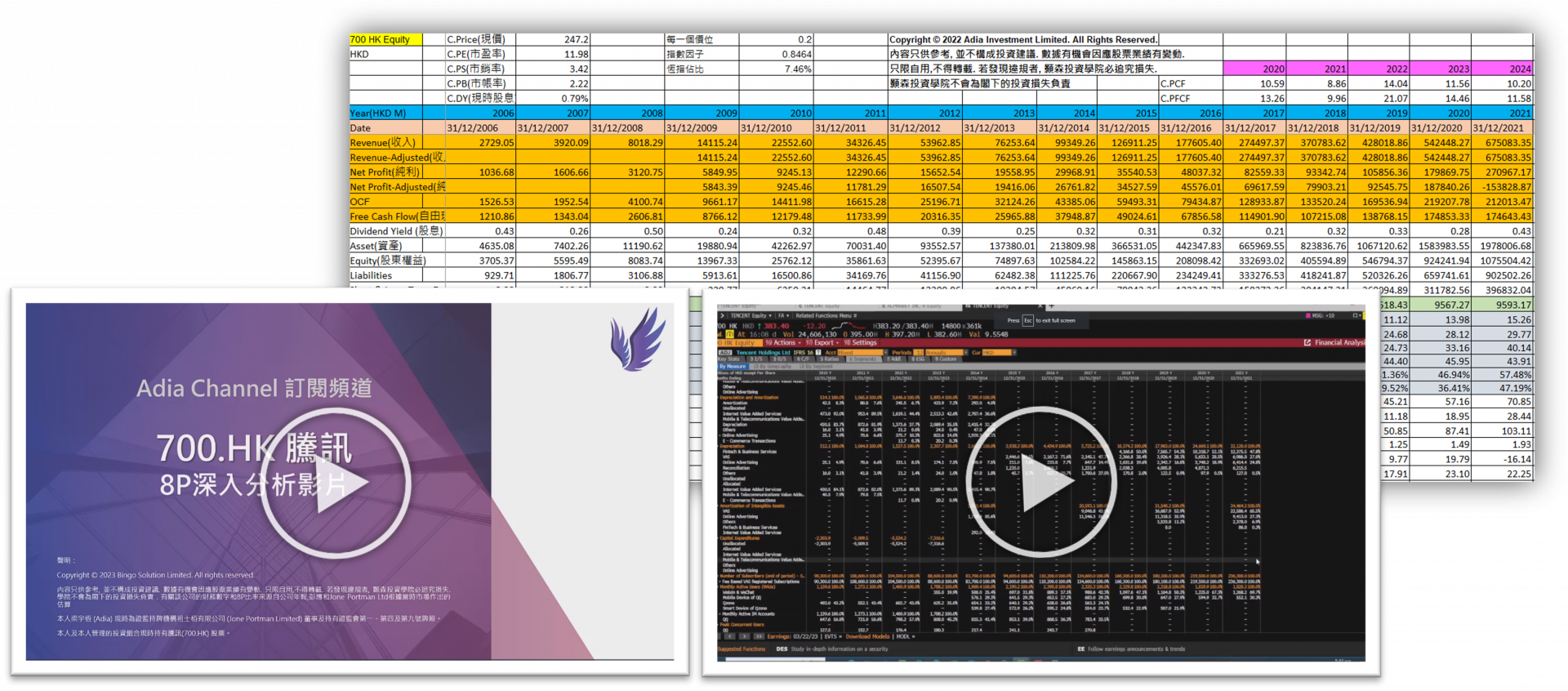Switch to the Ratios tab
The image size is (1568, 691).
click(x=831, y=359)
